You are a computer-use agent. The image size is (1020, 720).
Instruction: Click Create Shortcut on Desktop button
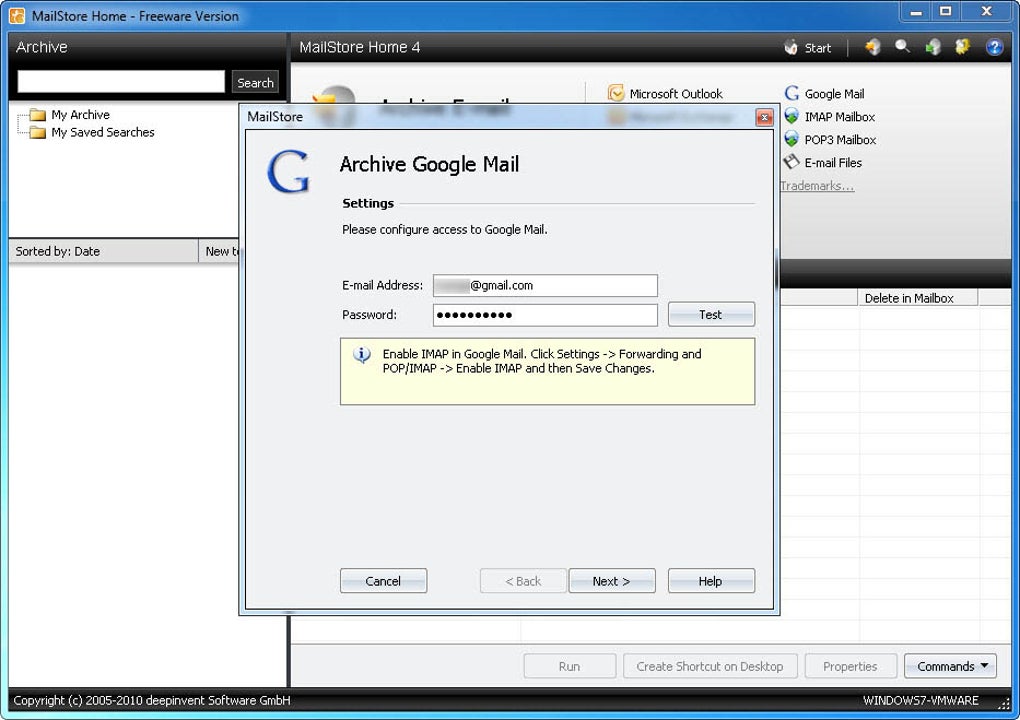click(710, 666)
